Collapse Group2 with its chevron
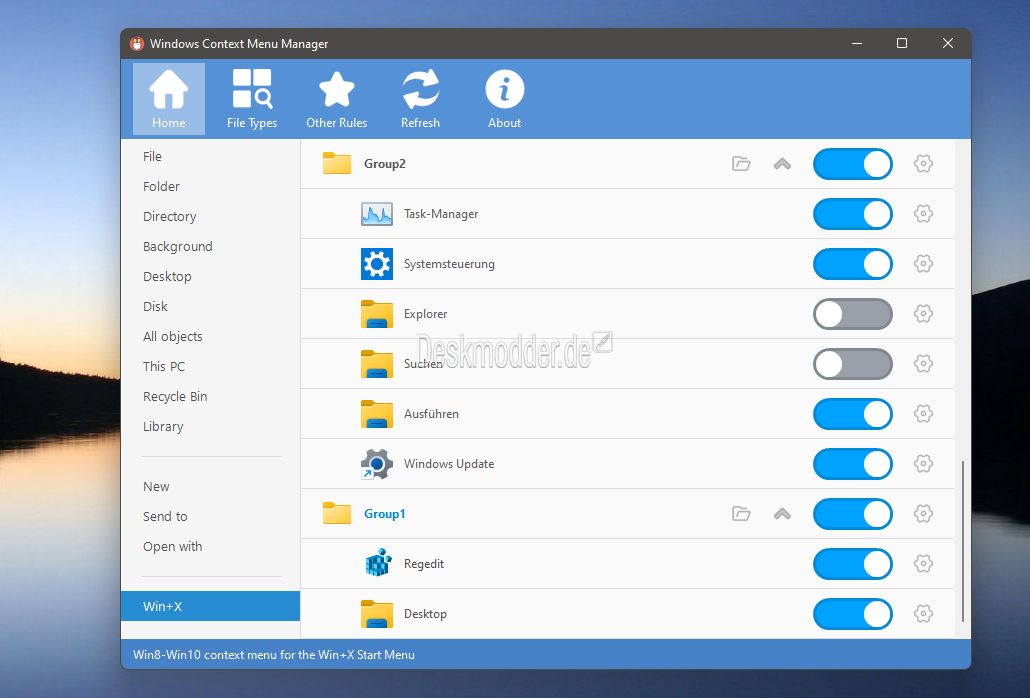This screenshot has height=698, width=1030. click(x=782, y=164)
